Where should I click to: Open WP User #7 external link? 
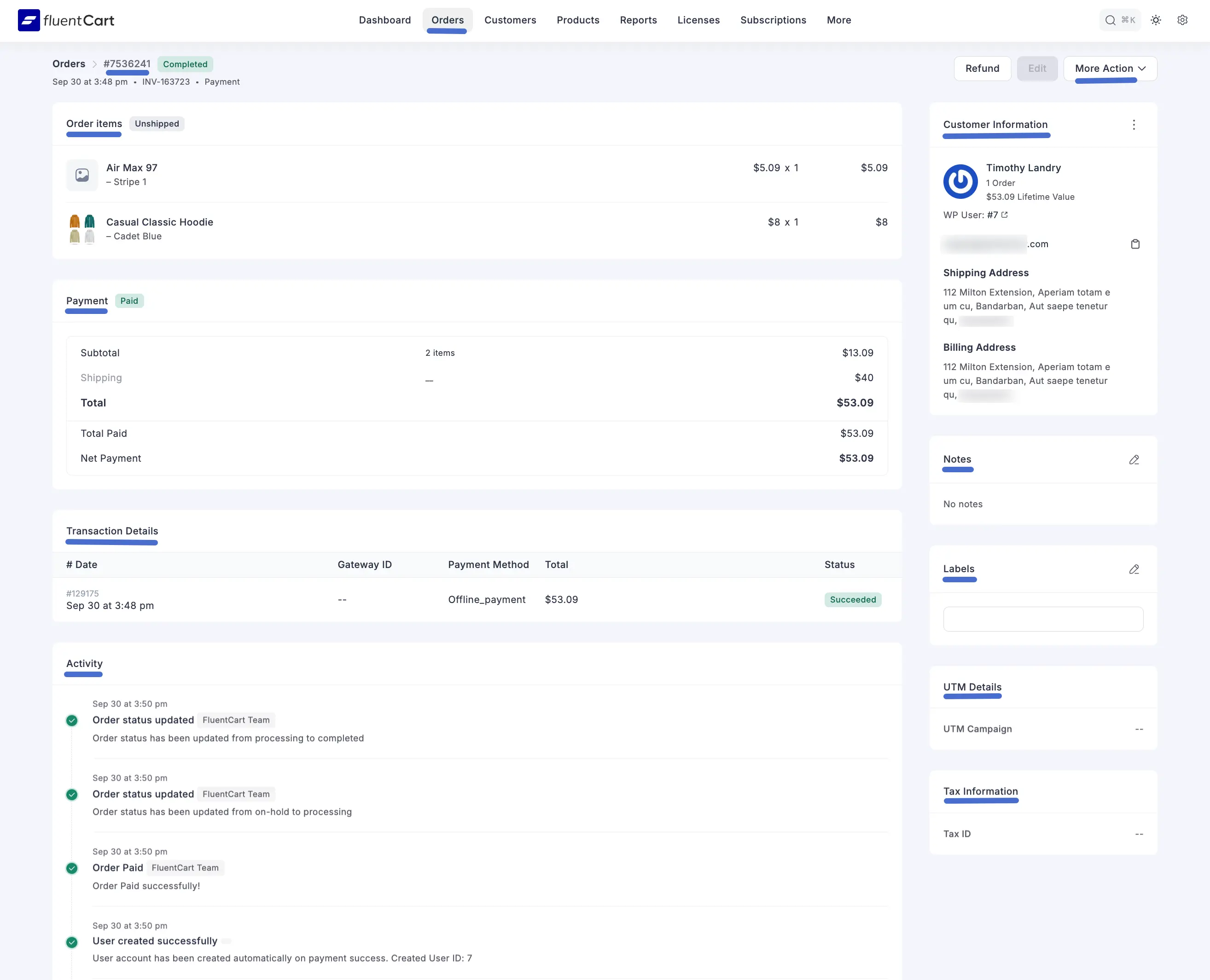pyautogui.click(x=1005, y=215)
